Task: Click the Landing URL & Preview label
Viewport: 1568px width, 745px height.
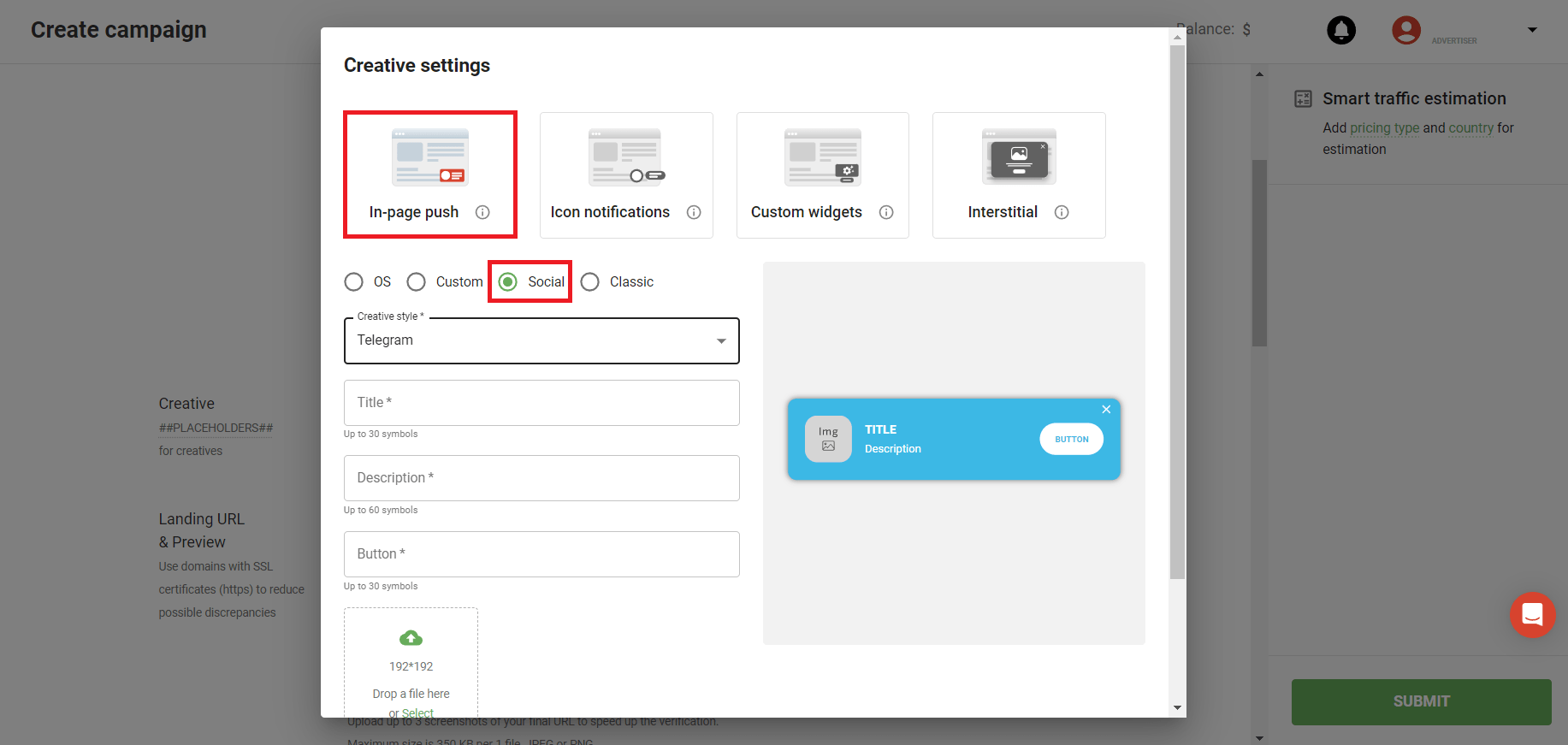Action: [x=202, y=530]
